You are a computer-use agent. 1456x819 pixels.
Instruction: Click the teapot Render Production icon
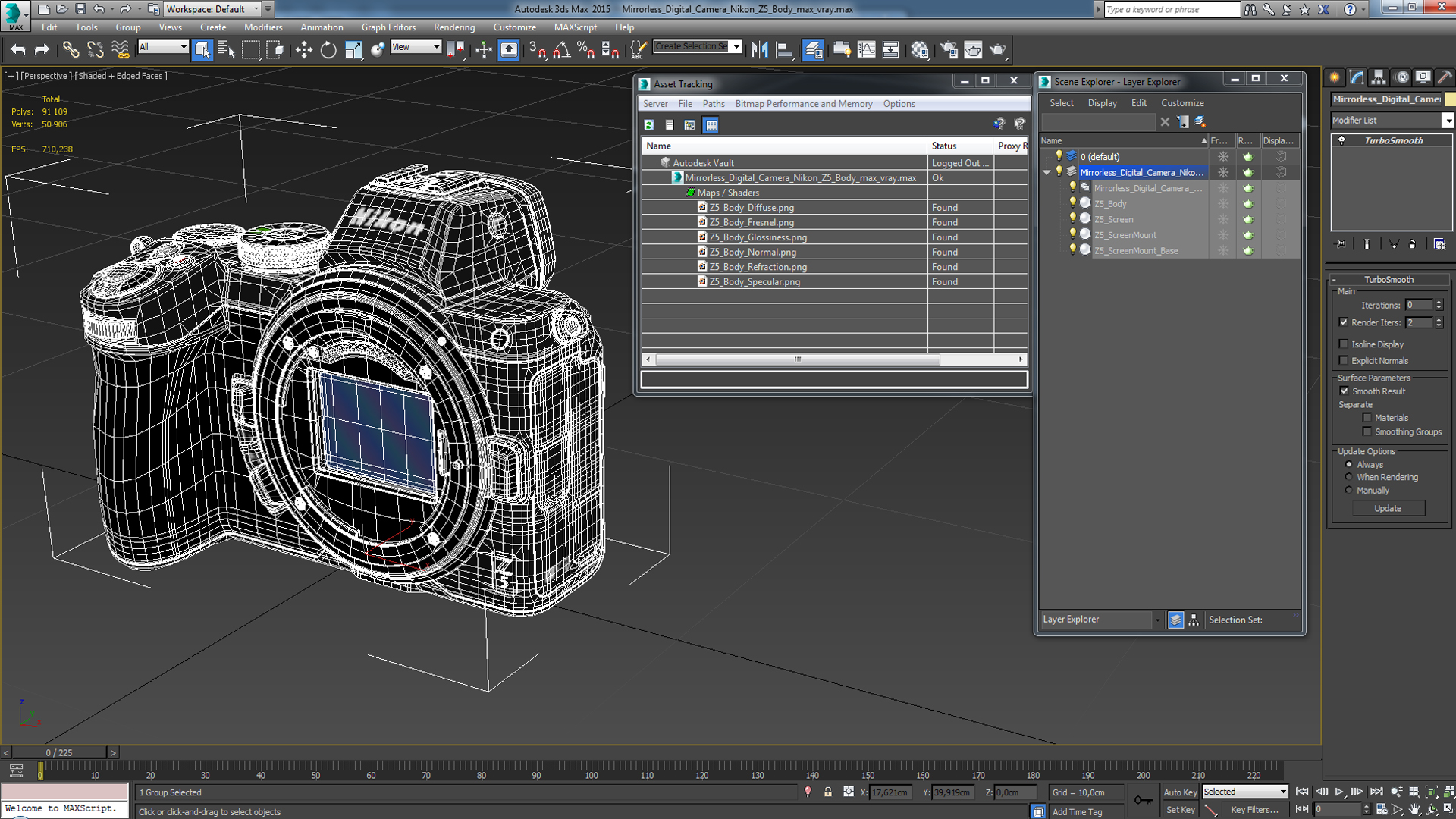tap(998, 50)
